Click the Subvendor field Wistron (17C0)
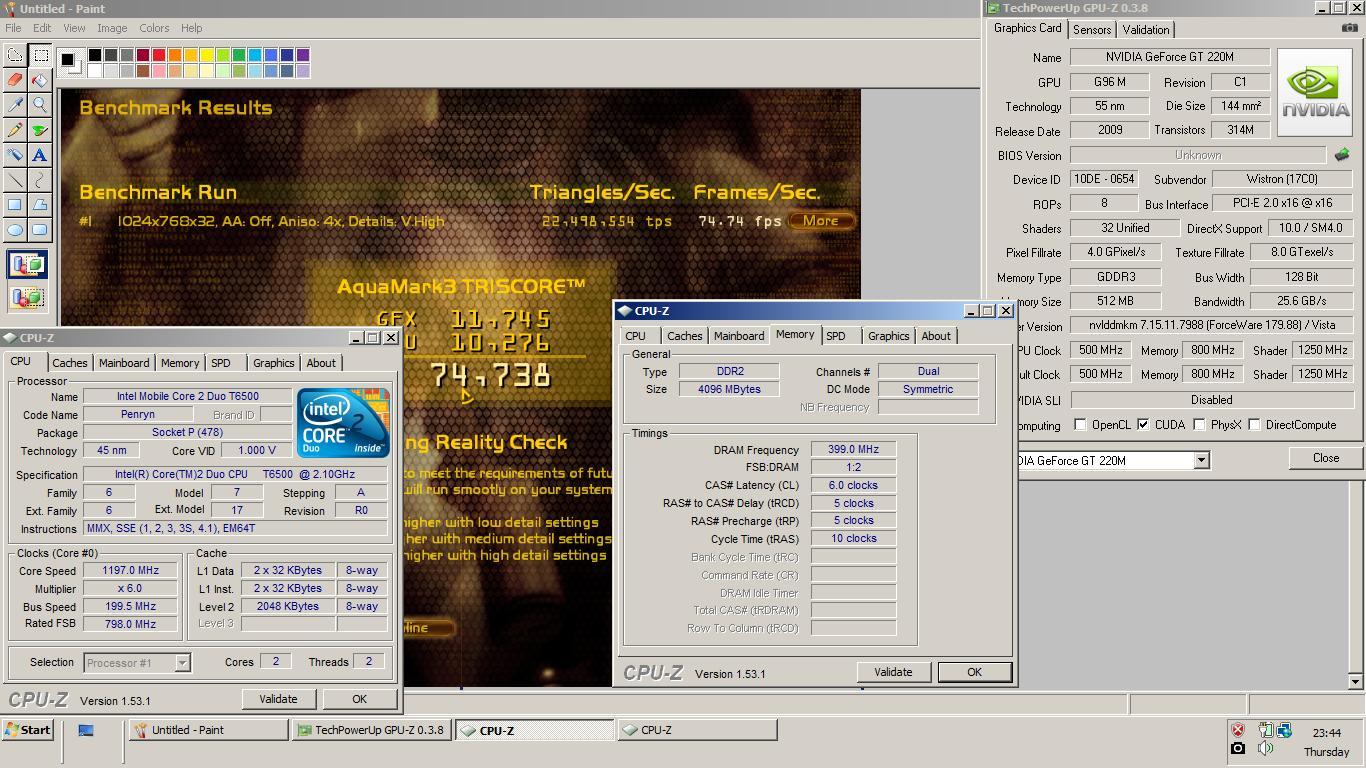The width and height of the screenshot is (1366, 768). pos(1281,179)
